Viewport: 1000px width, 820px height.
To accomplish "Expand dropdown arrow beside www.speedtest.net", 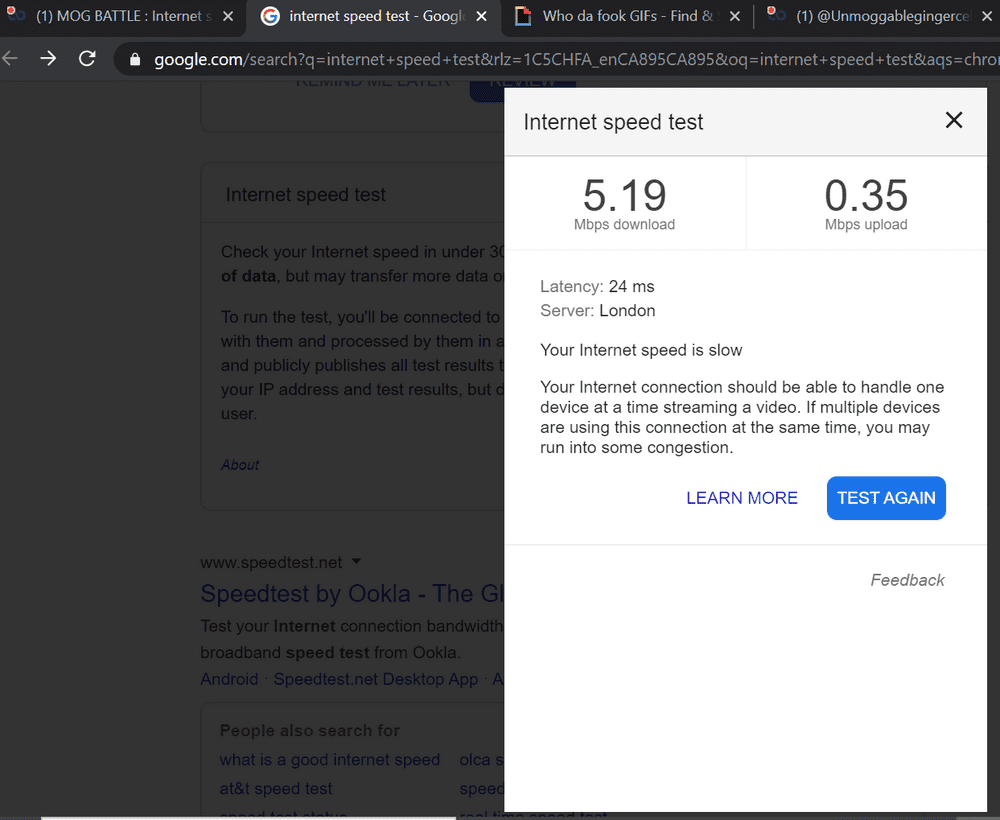I will 357,562.
